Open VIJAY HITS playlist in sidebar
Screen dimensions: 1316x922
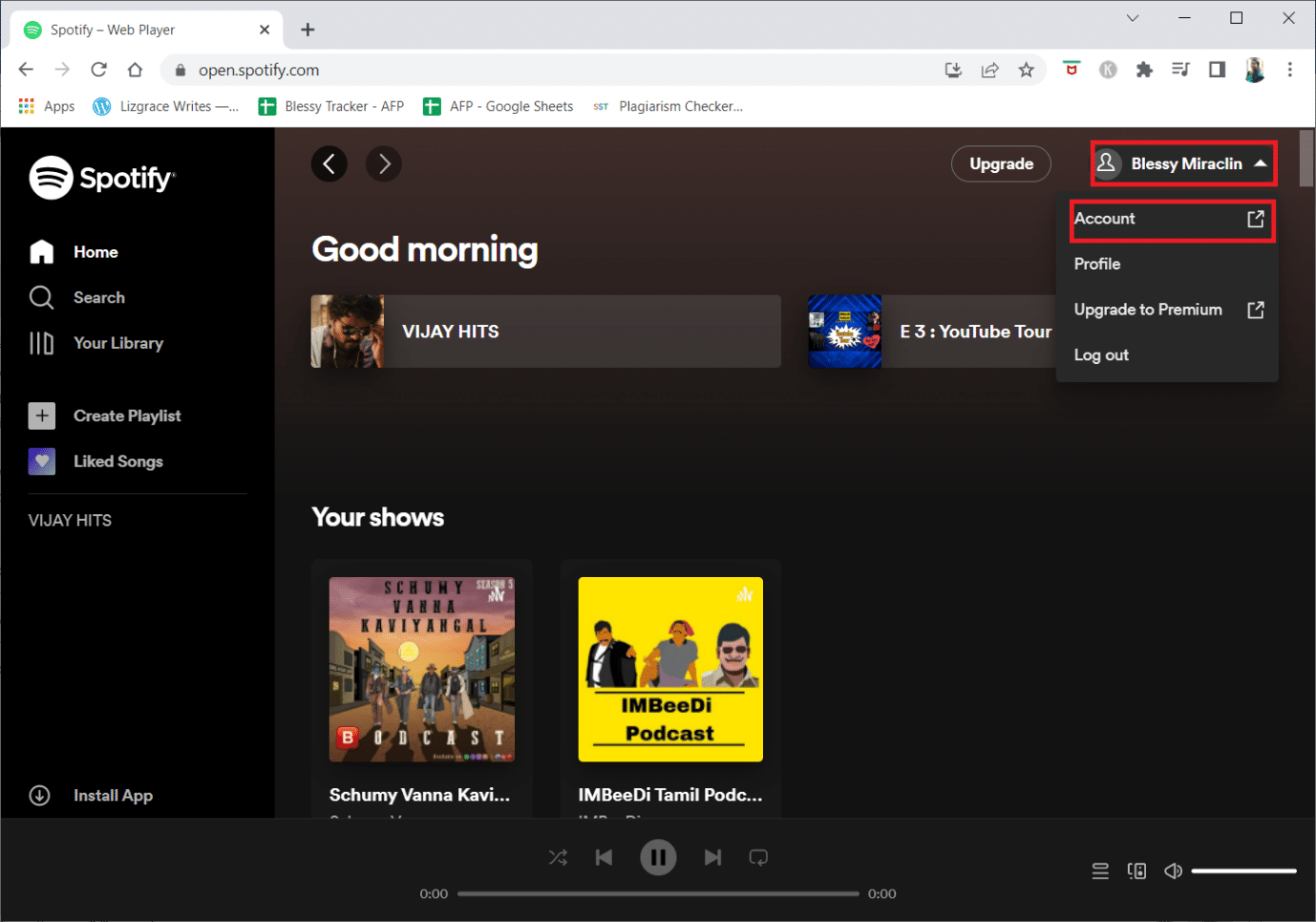(x=70, y=521)
